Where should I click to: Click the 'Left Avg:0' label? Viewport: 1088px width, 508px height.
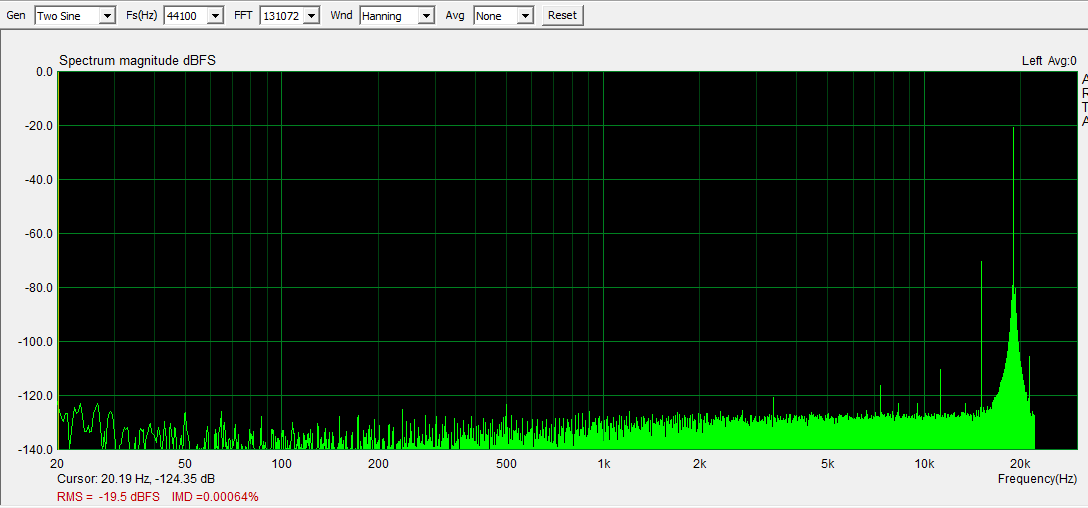click(x=1049, y=61)
